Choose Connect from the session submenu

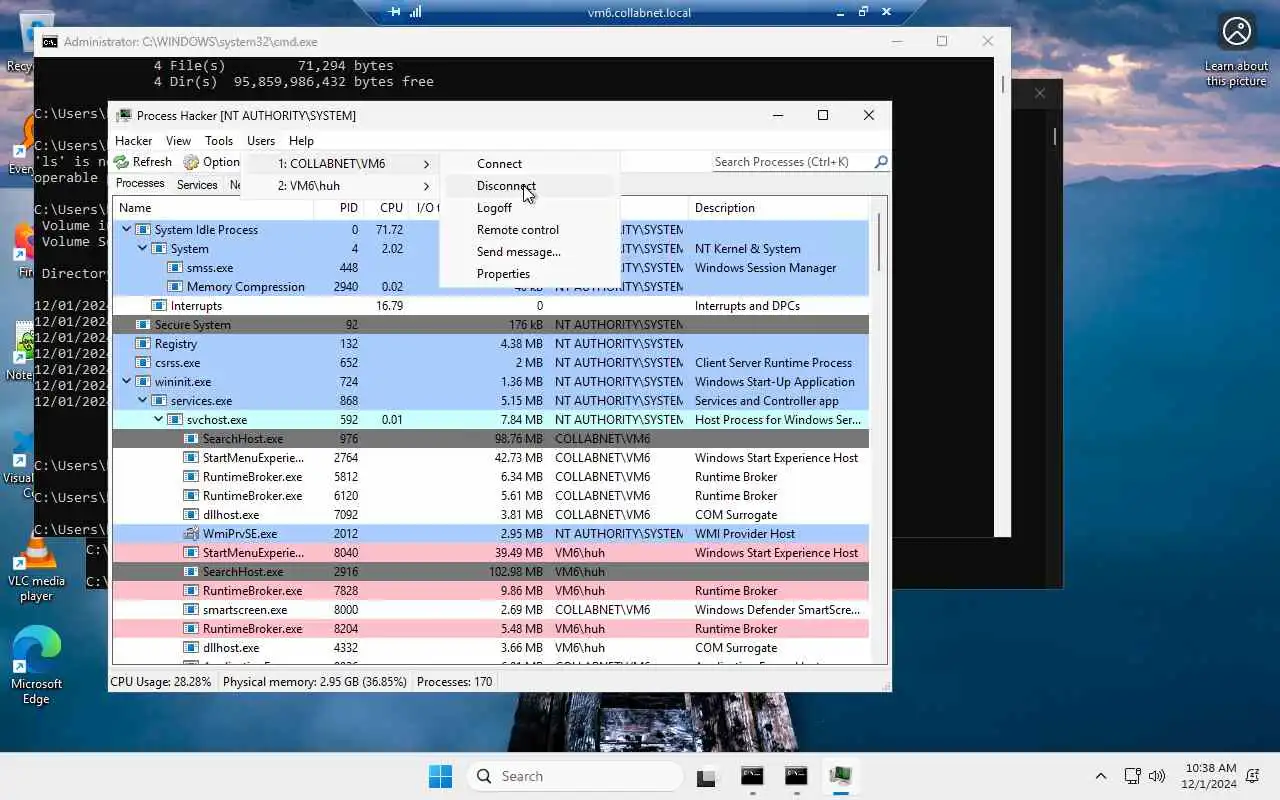[x=529, y=164]
